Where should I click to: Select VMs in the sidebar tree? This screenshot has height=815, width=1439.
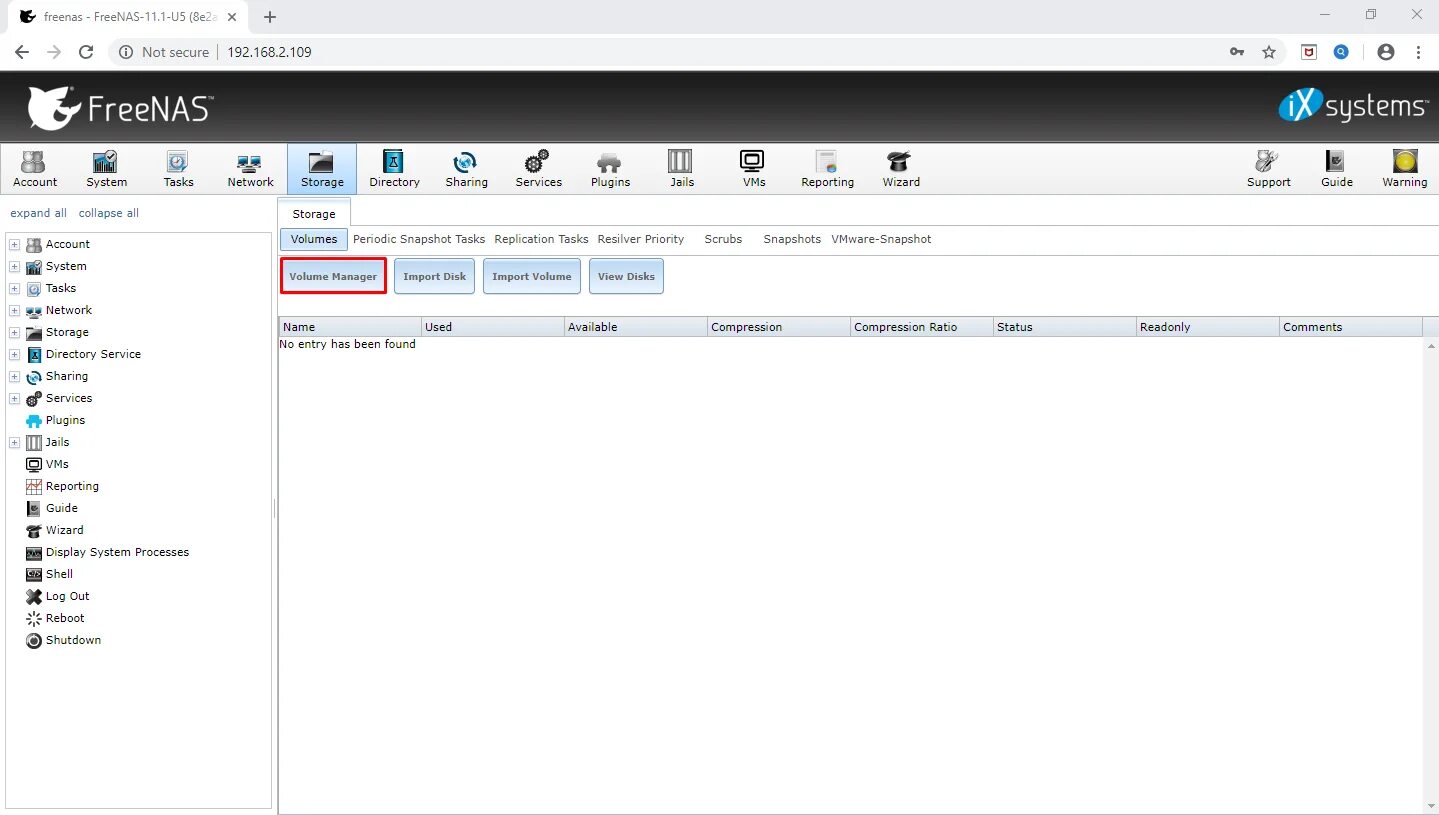[x=57, y=464]
